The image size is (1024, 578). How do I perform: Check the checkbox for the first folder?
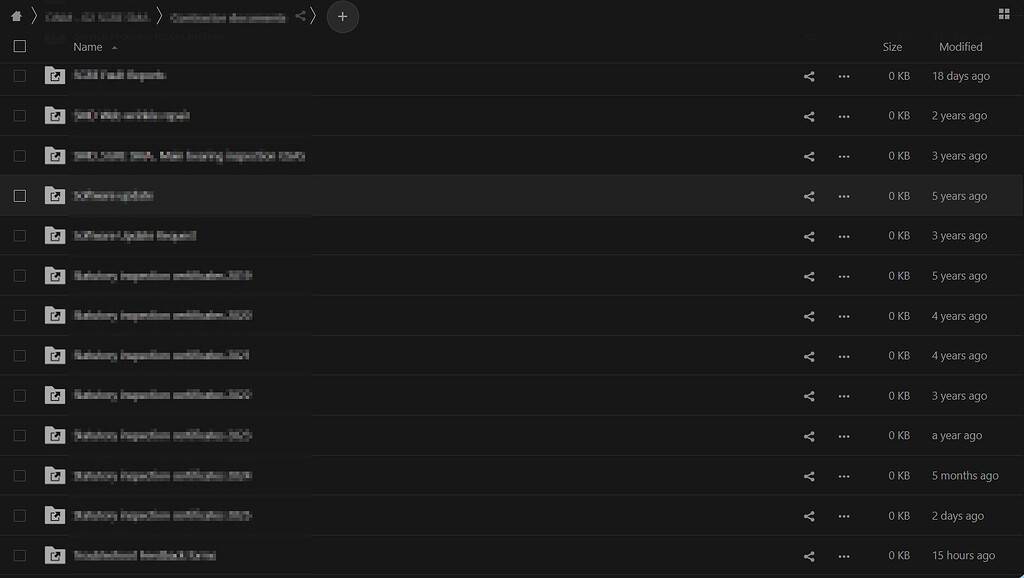(20, 75)
